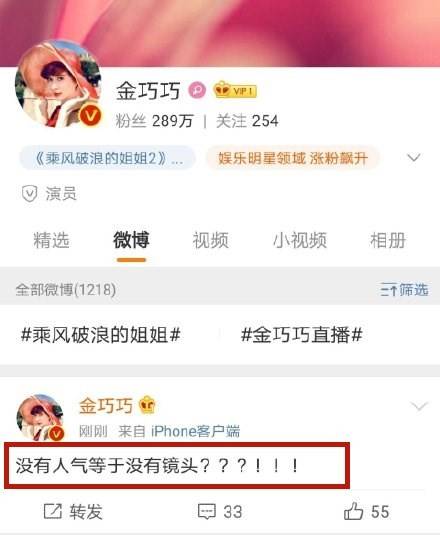This screenshot has width=440, height=535.
Task: Switch to the 精选 tab
Action: (x=52, y=240)
